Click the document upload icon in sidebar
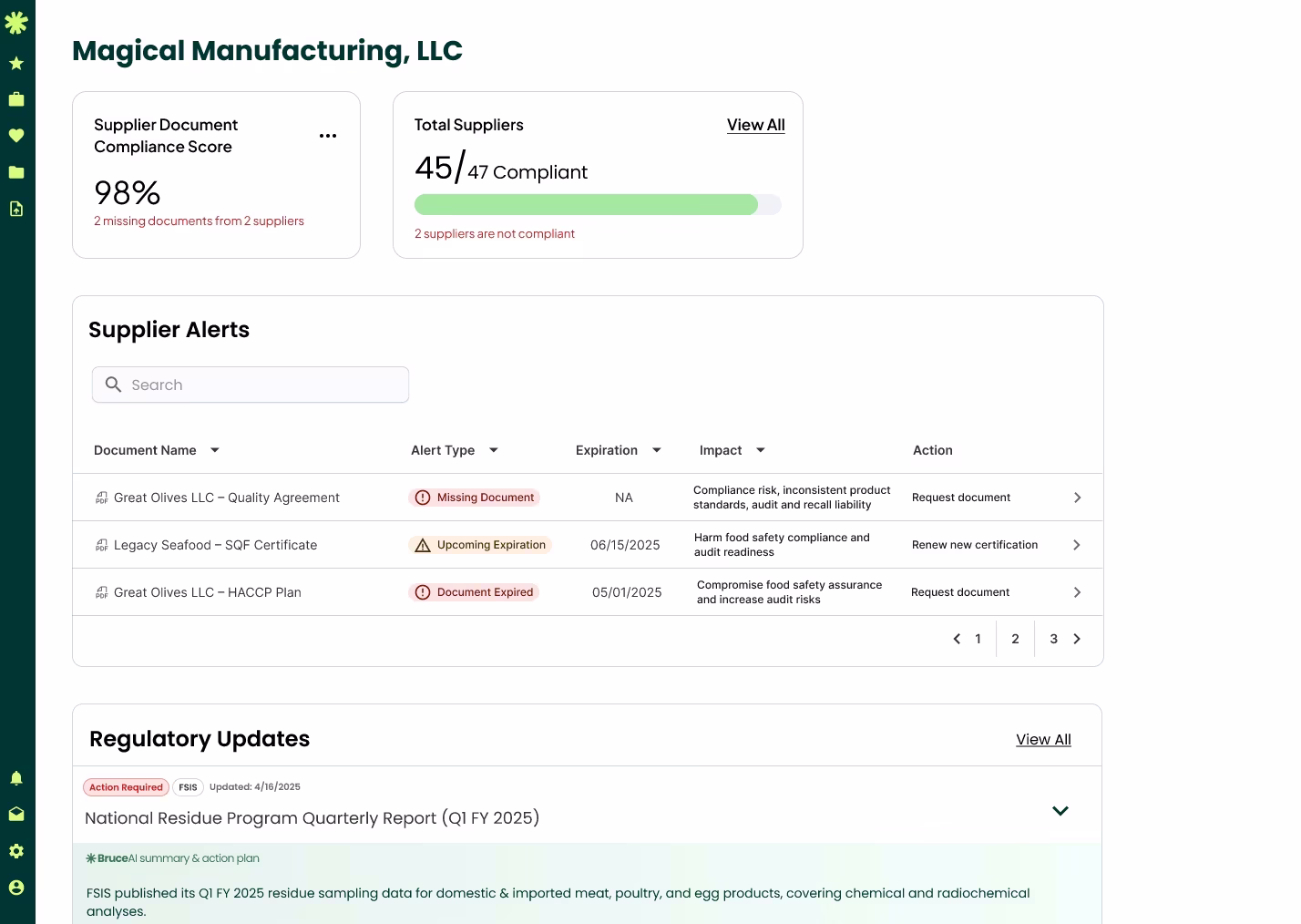The height and width of the screenshot is (924, 1301). point(16,209)
